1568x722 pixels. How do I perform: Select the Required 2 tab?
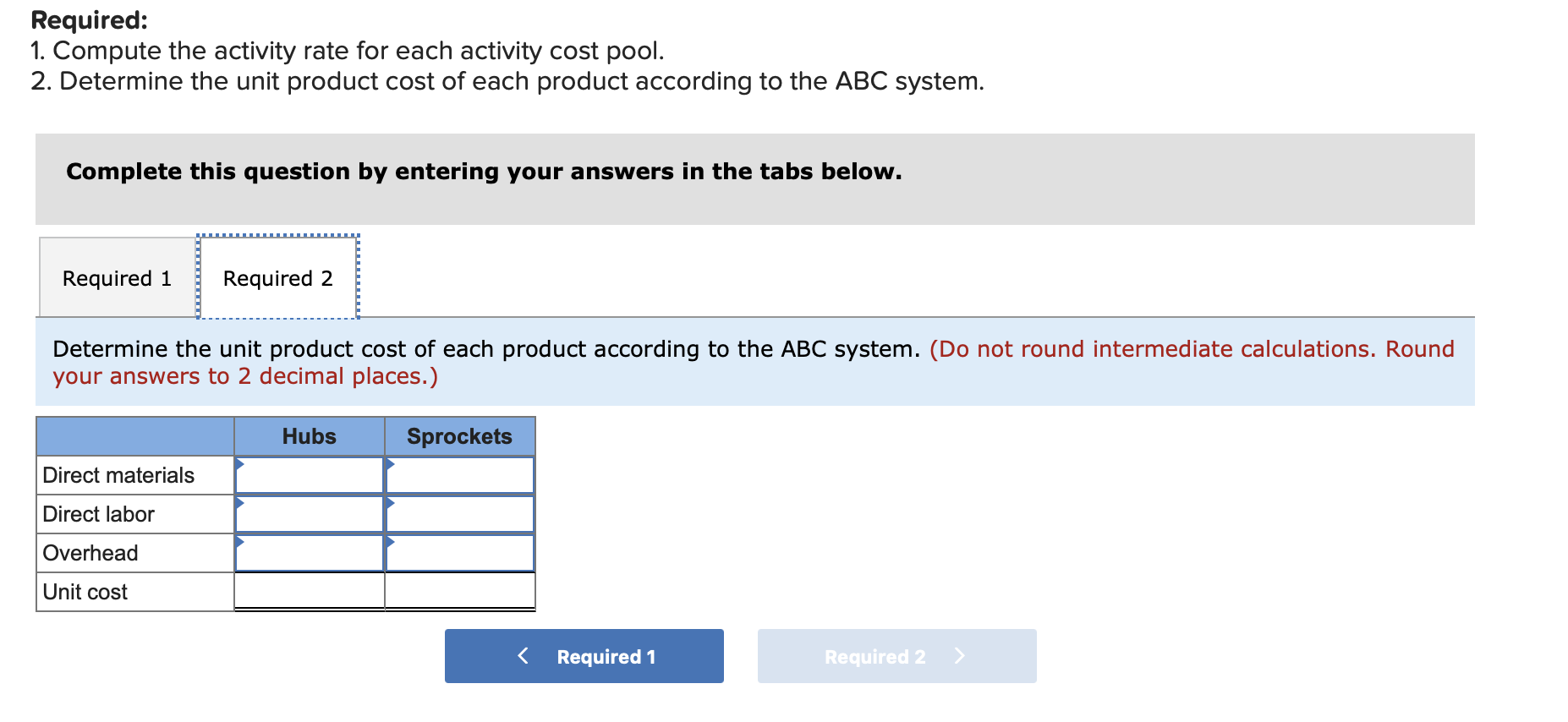pyautogui.click(x=277, y=277)
